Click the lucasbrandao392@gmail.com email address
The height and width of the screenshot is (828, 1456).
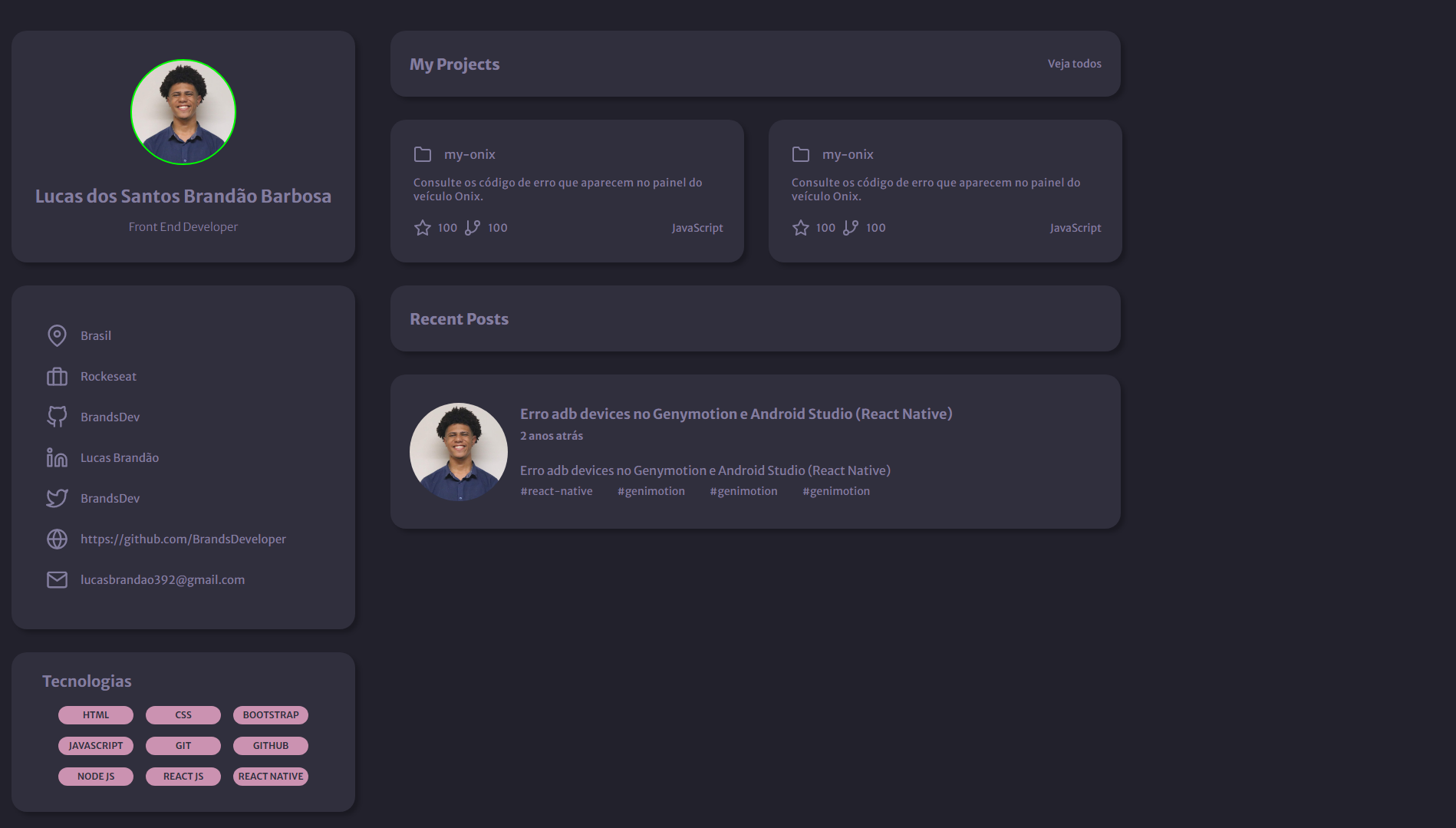coord(163,579)
